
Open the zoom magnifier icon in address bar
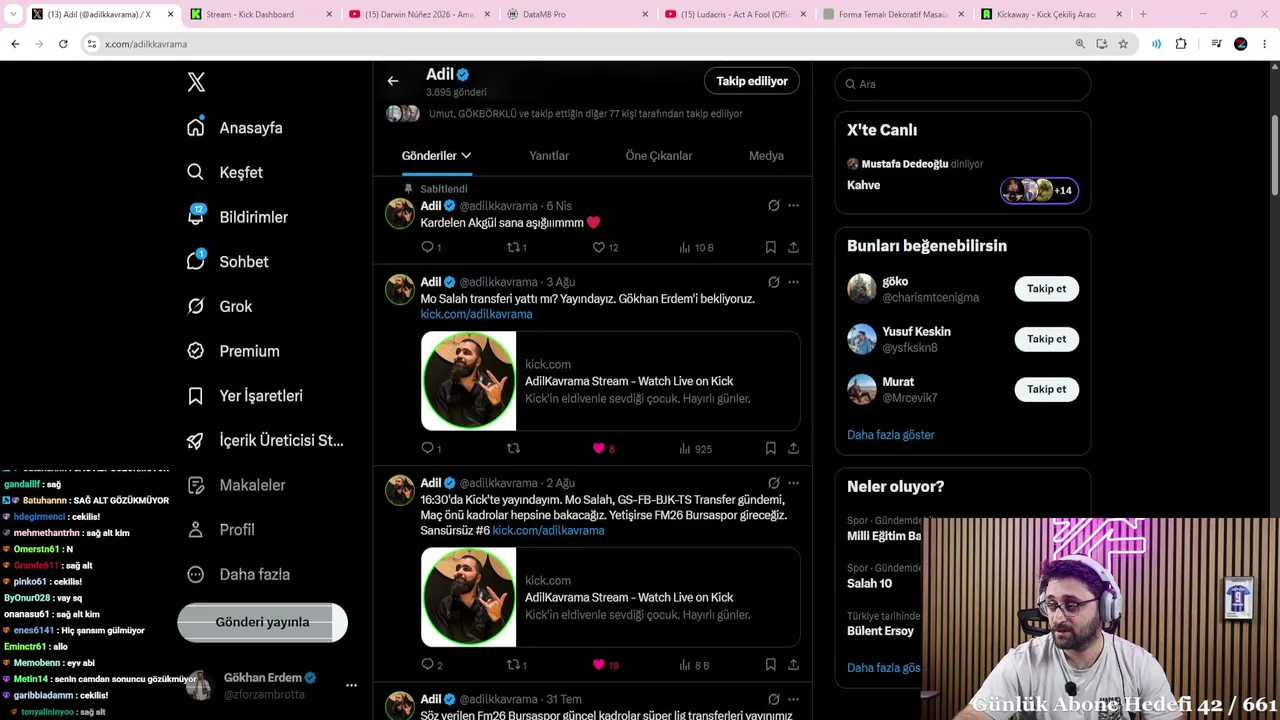click(x=1080, y=44)
